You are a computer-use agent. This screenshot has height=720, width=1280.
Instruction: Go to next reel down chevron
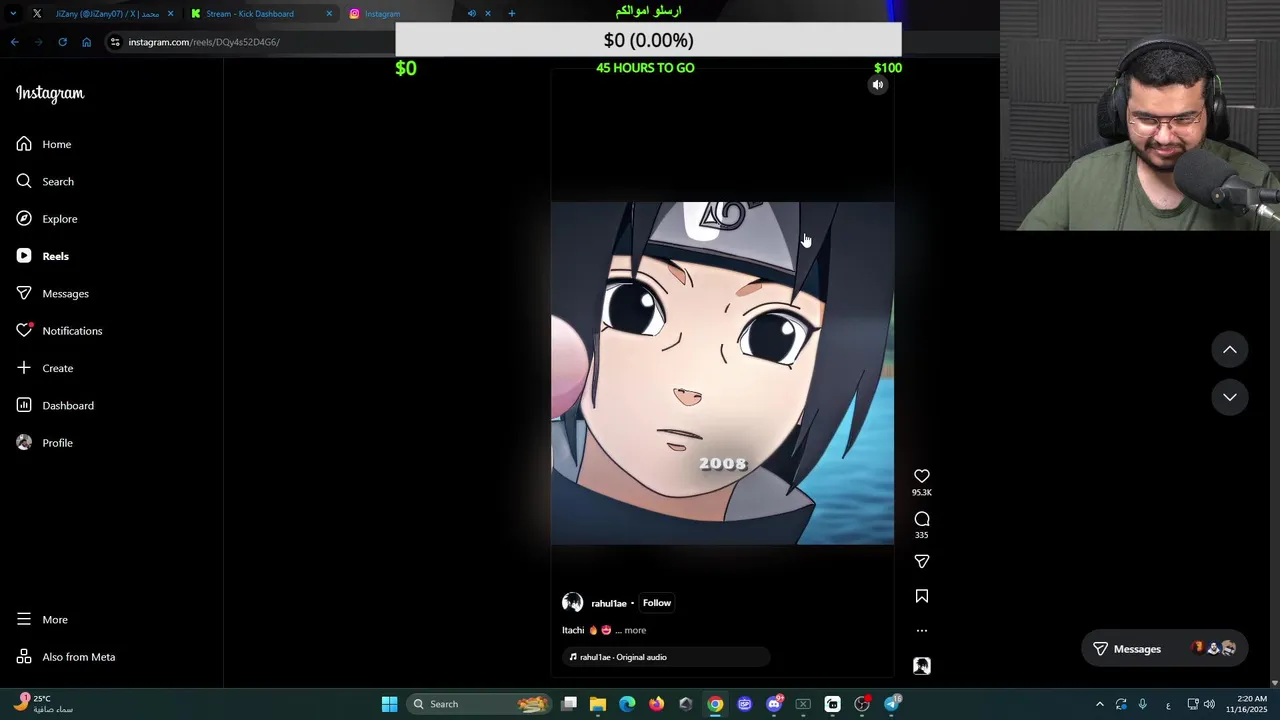[x=1230, y=397]
